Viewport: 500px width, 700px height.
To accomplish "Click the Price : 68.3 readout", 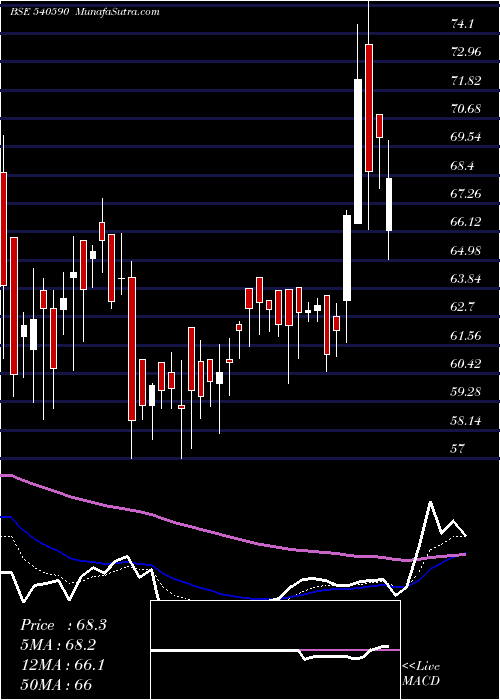I will (63, 625).
